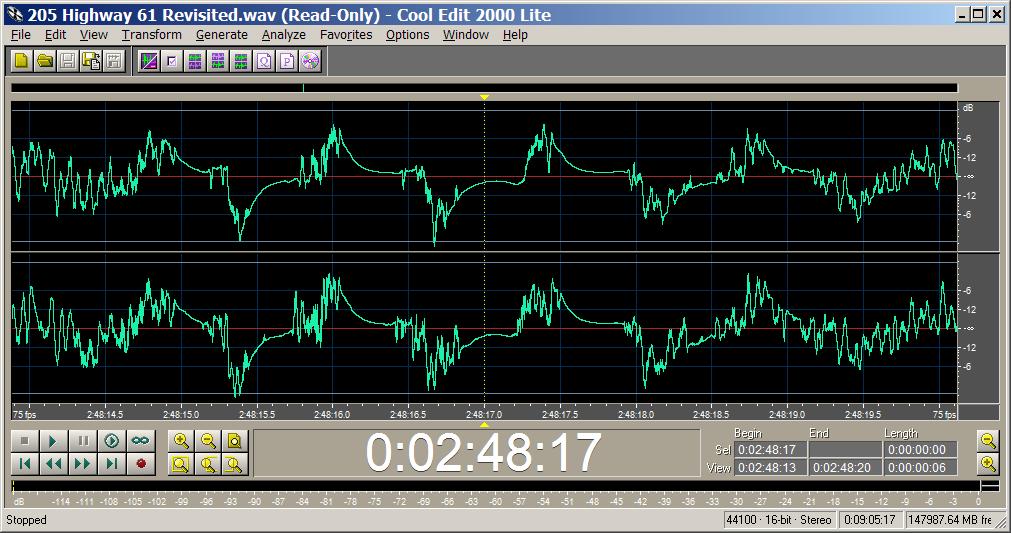
Task: Open a file using the yellow folder icon
Action: tap(44, 61)
